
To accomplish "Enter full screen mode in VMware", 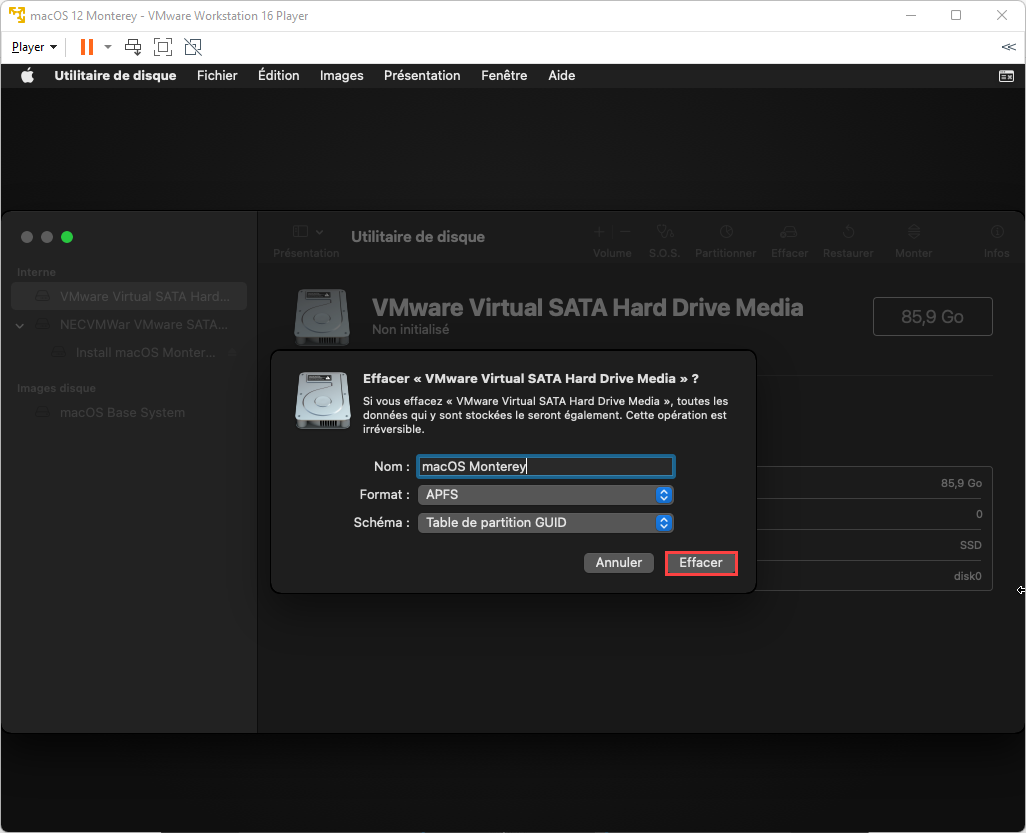I will click(163, 47).
